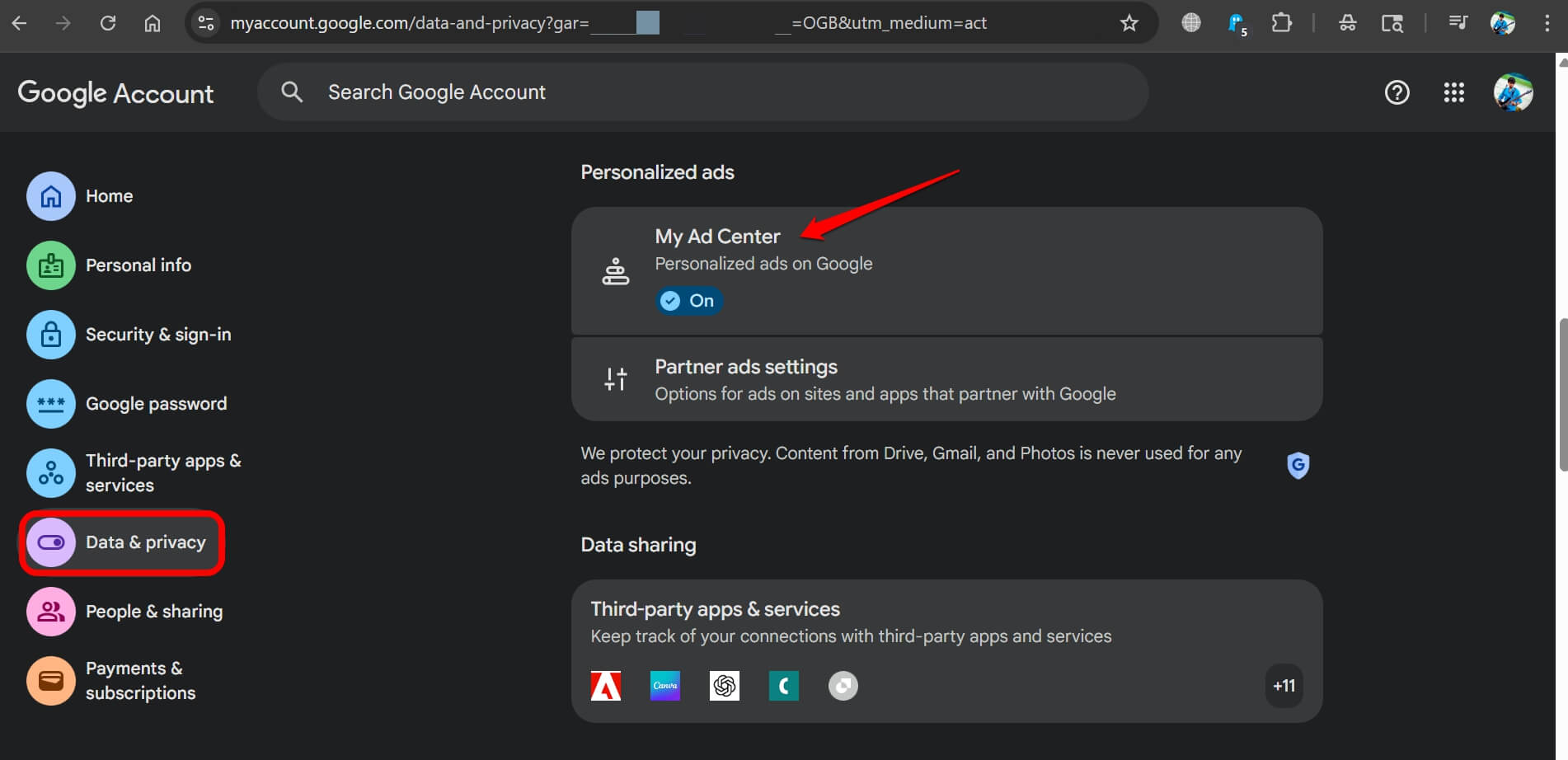Open the Chrome three-dot menu
Screen dimensions: 1568x760
(1547, 23)
